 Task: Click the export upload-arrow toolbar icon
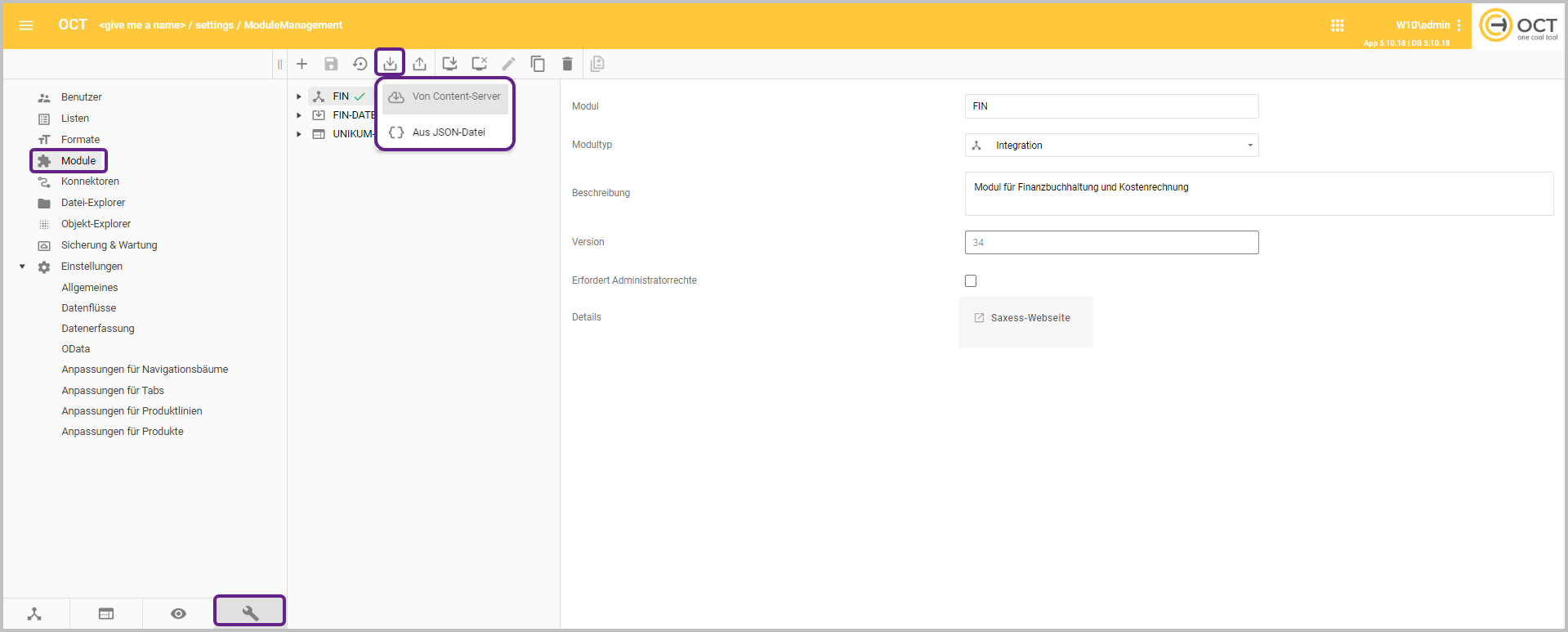tap(419, 64)
